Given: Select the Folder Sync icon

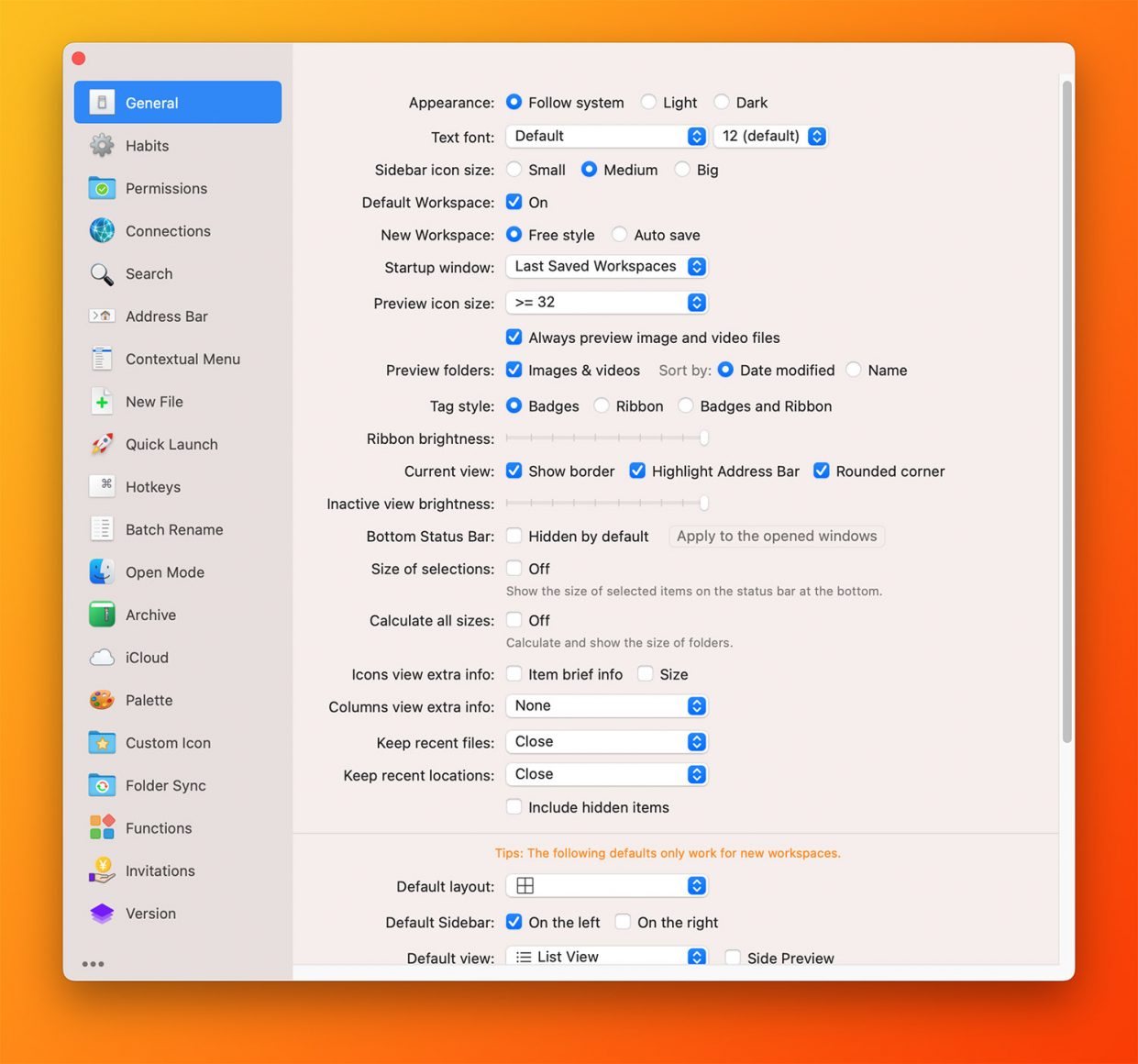Looking at the screenshot, I should pos(102,786).
